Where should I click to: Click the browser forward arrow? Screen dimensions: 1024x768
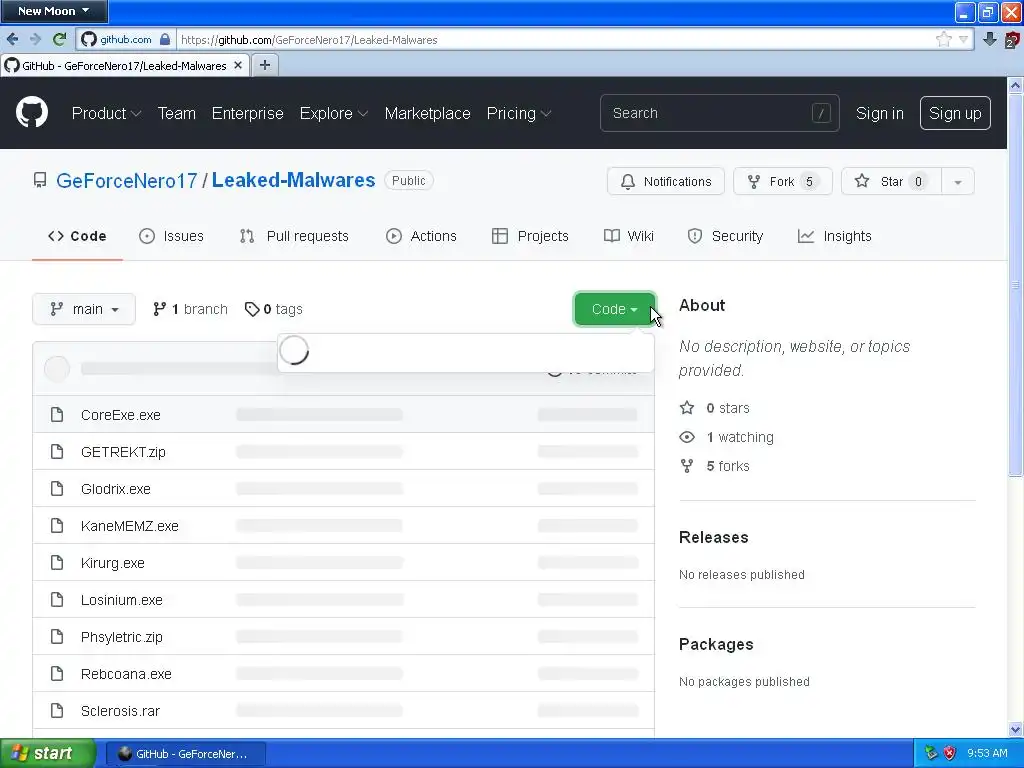pyautogui.click(x=35, y=39)
